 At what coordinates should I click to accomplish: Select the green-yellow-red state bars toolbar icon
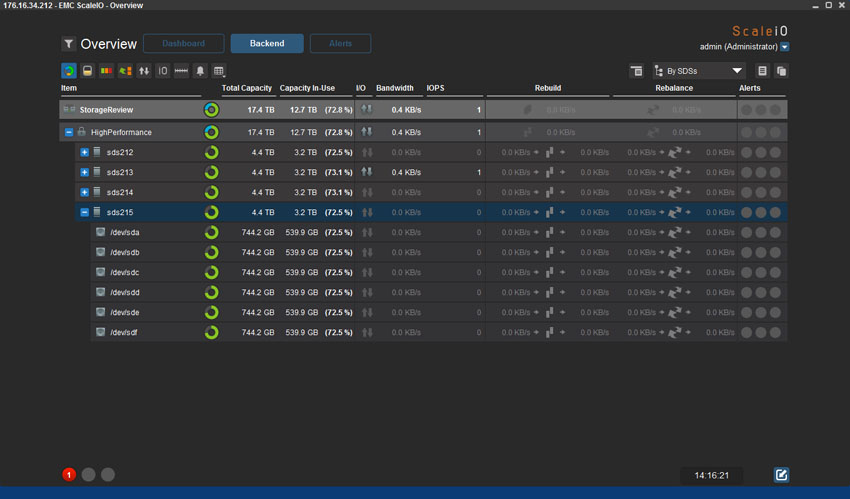tap(106, 71)
